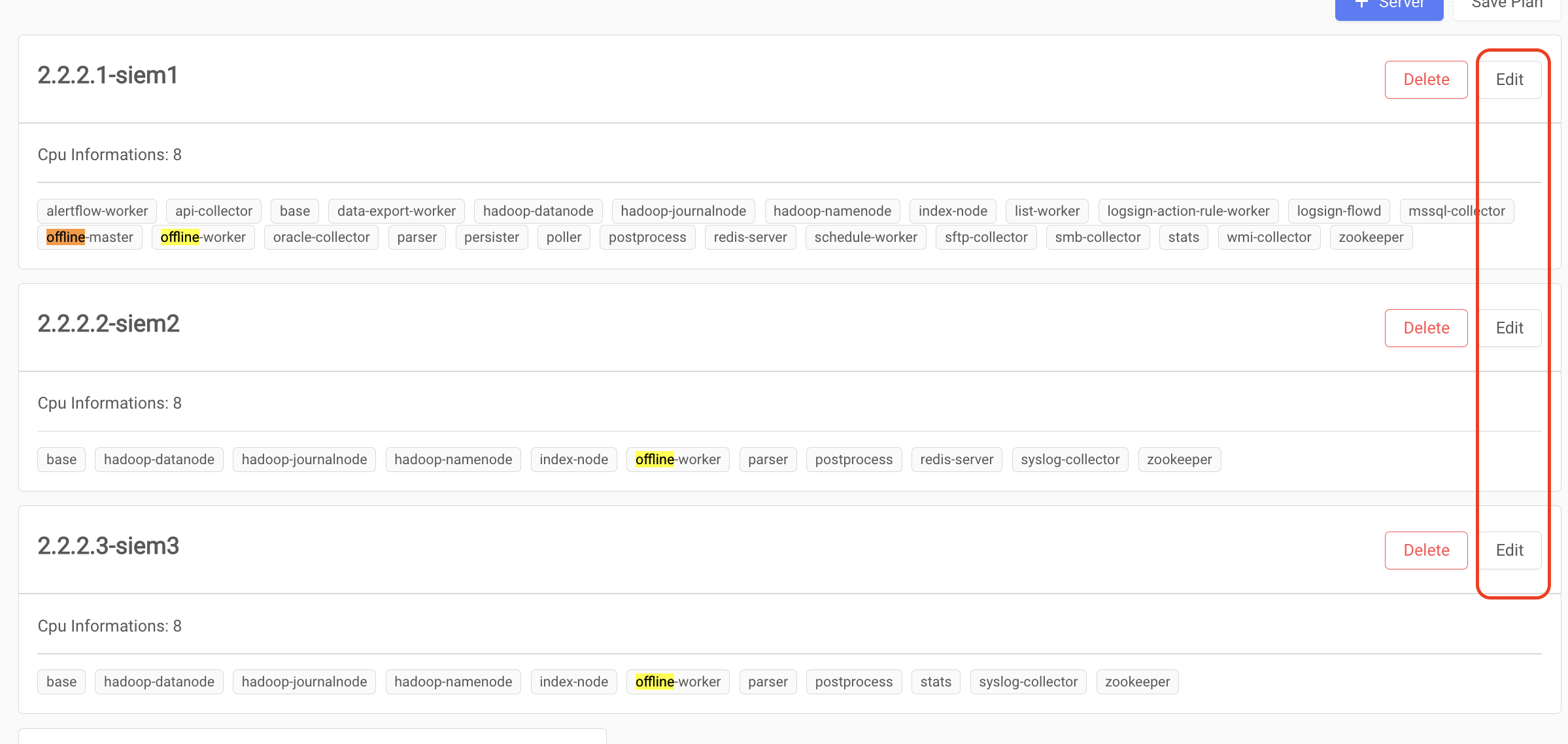Click the hadoop-datanode tag in siem1
Viewport: 1568px width, 744px height.
[x=538, y=211]
